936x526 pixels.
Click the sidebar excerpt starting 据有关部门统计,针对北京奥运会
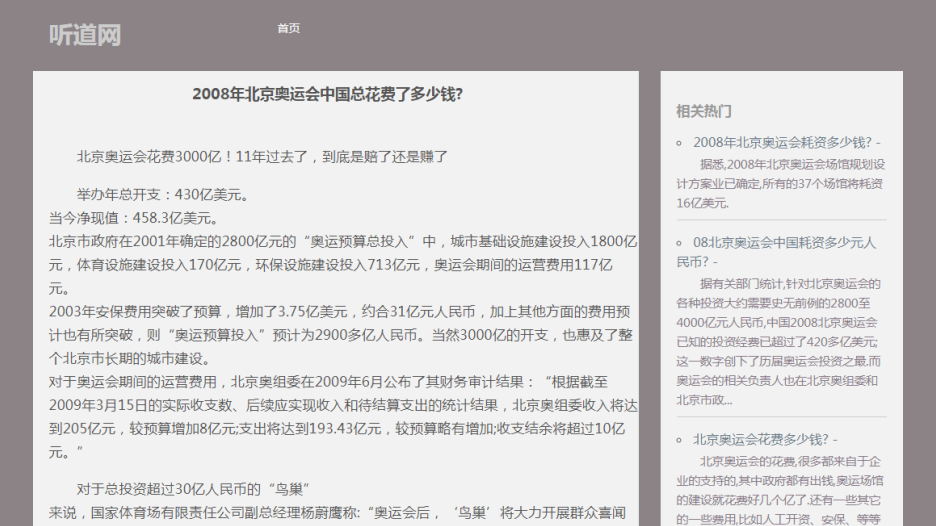(778, 342)
